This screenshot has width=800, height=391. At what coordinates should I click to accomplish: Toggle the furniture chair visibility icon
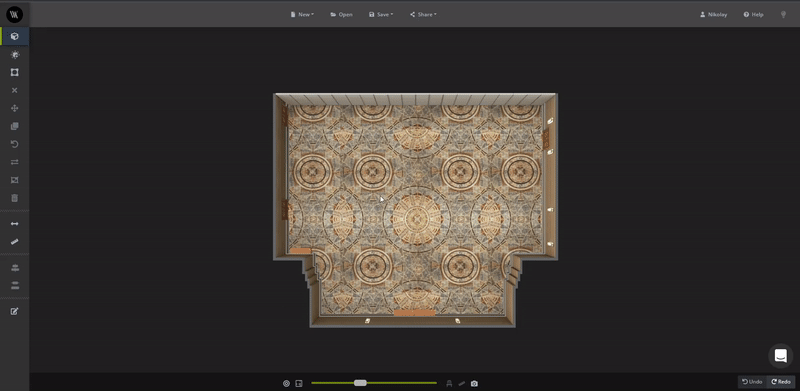(x=449, y=383)
